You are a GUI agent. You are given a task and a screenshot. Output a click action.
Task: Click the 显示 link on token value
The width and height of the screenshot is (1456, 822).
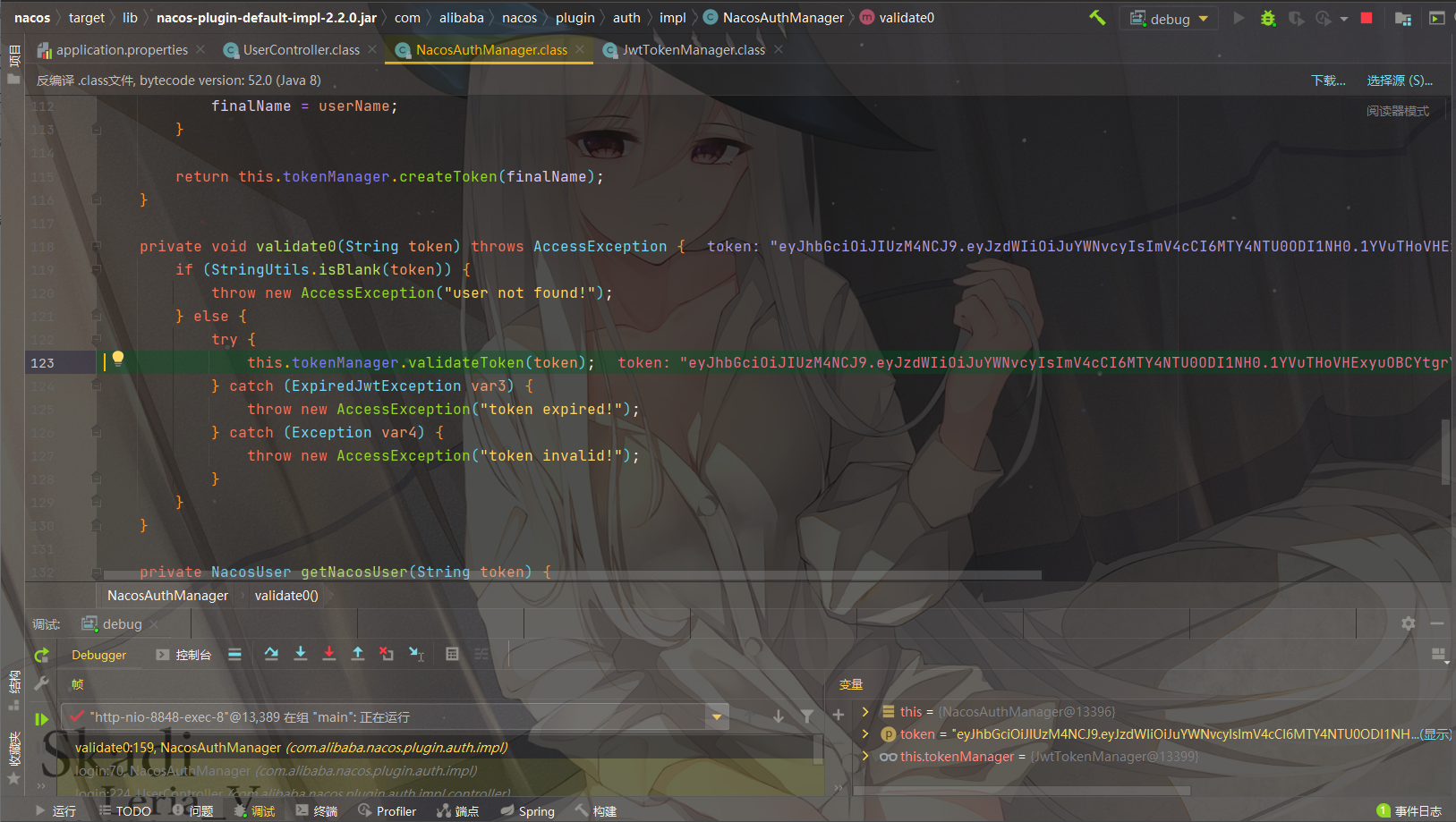[1436, 734]
